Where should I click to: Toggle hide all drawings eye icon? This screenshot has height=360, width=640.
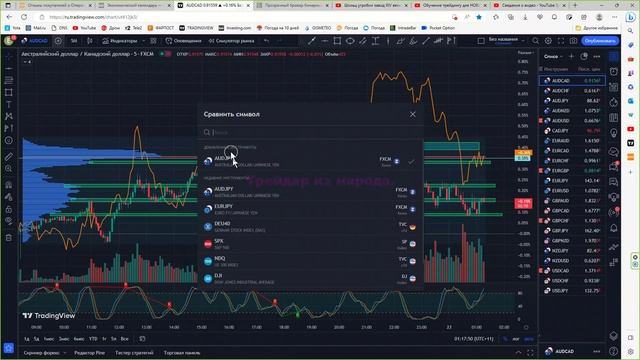pos(9,221)
